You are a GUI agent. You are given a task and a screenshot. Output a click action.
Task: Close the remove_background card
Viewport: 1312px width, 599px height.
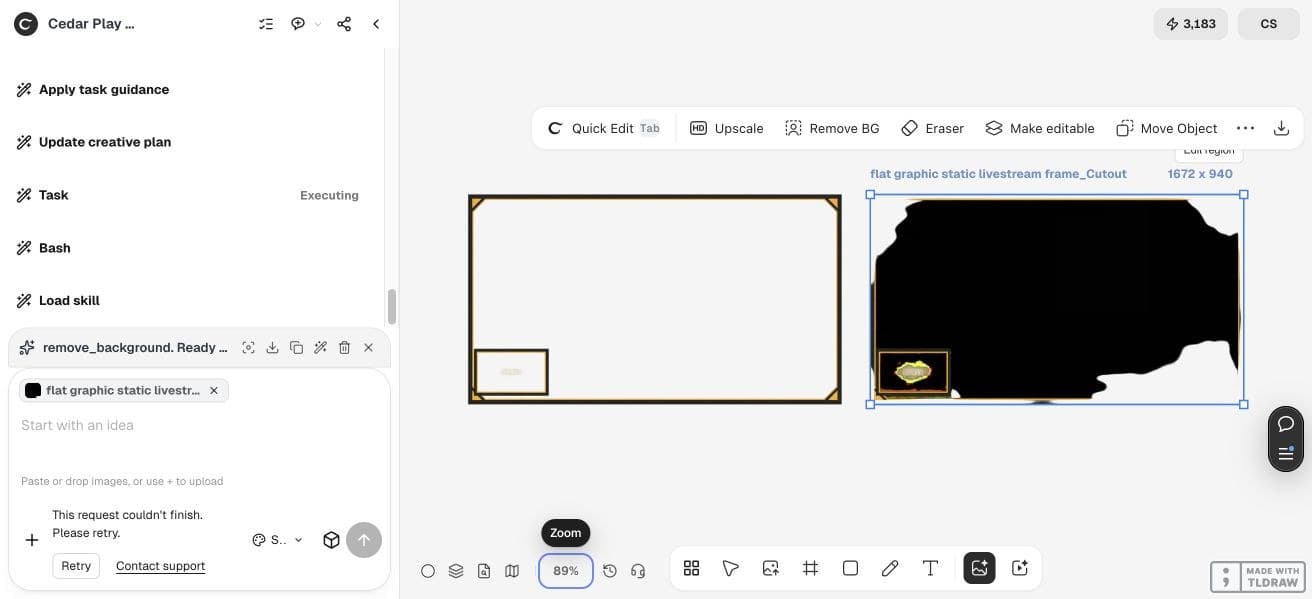click(368, 348)
